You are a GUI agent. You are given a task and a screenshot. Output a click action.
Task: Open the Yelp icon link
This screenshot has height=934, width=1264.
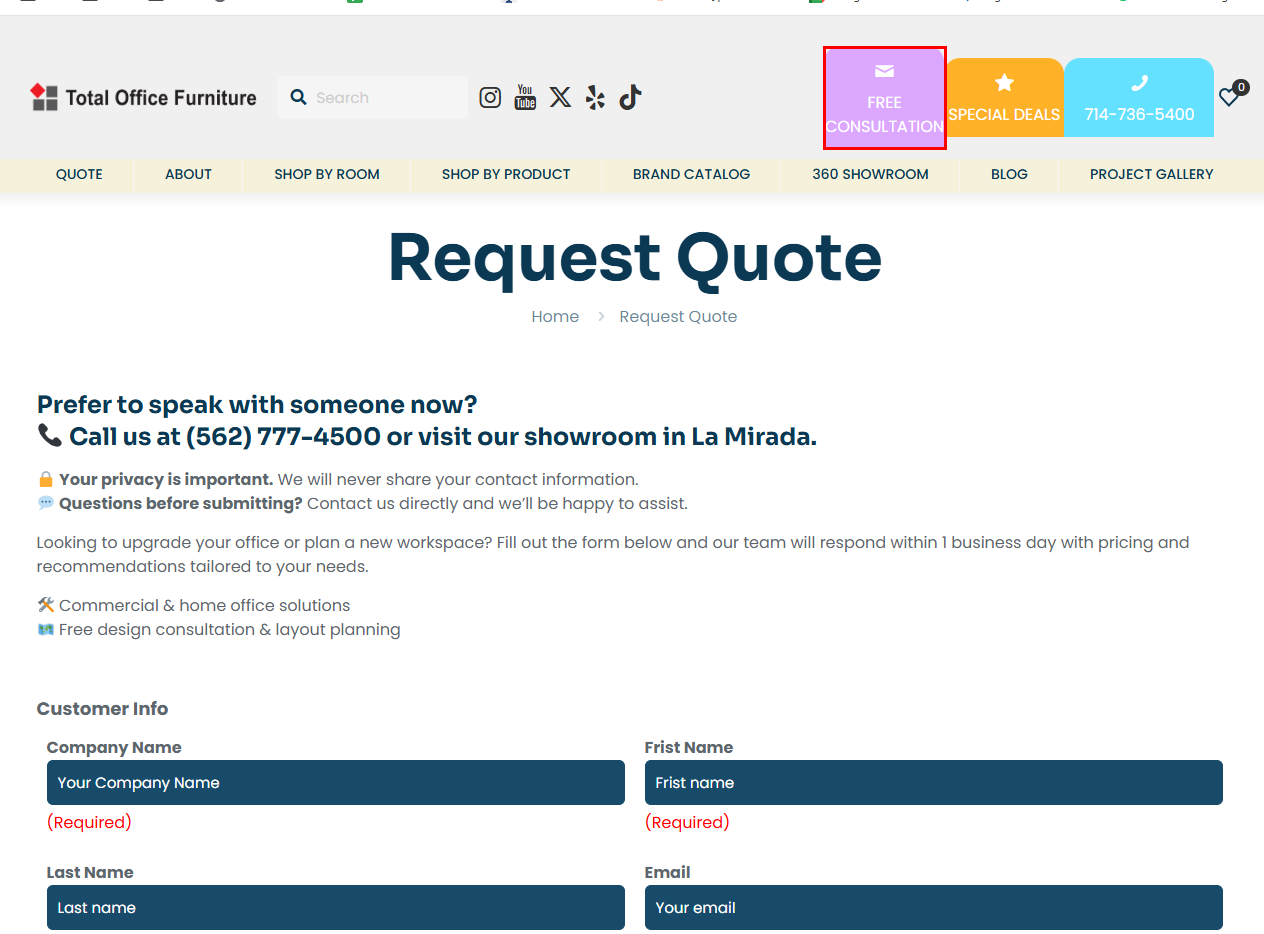596,97
